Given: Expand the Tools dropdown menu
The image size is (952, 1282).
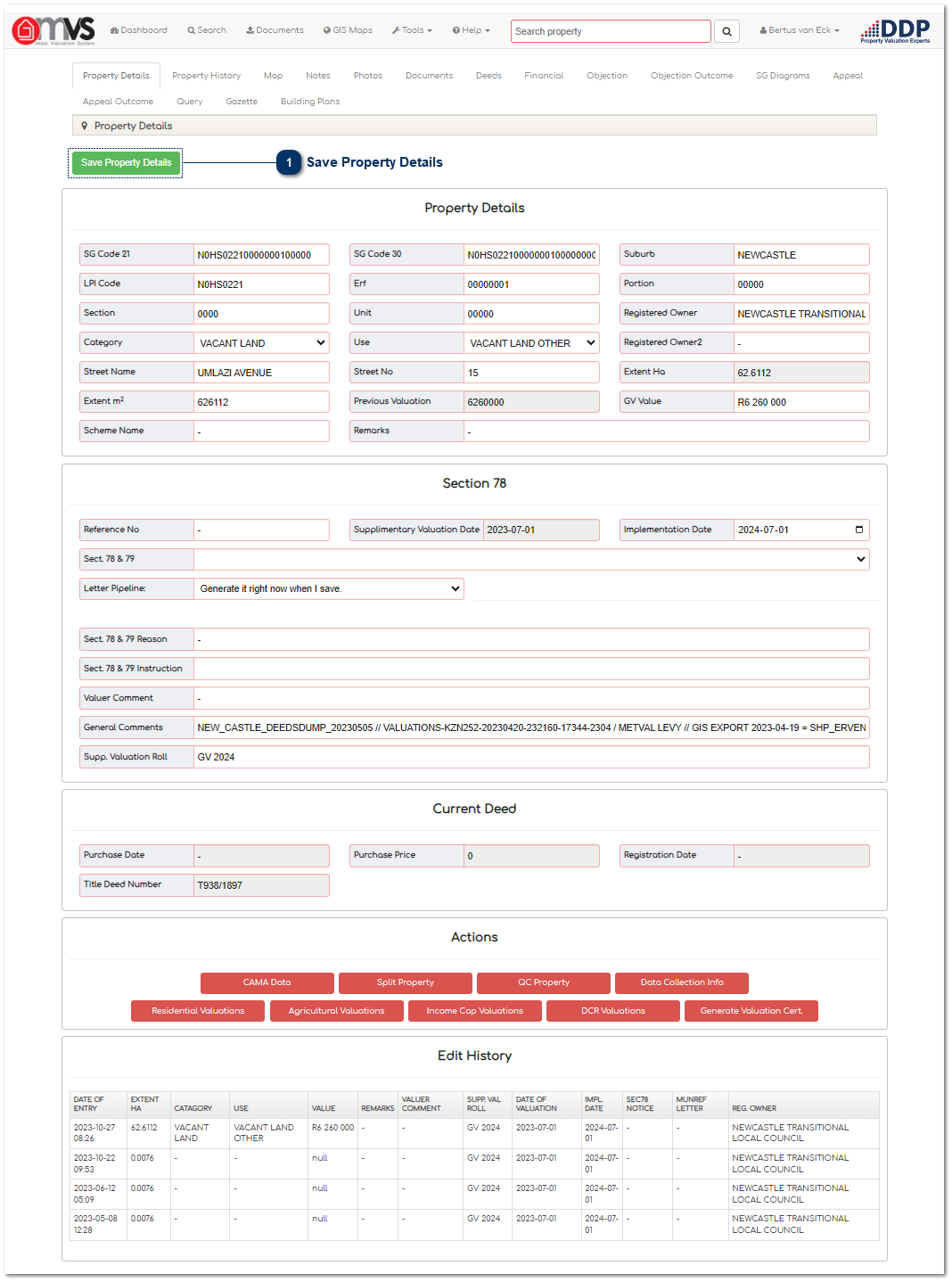Looking at the screenshot, I should pyautogui.click(x=412, y=30).
